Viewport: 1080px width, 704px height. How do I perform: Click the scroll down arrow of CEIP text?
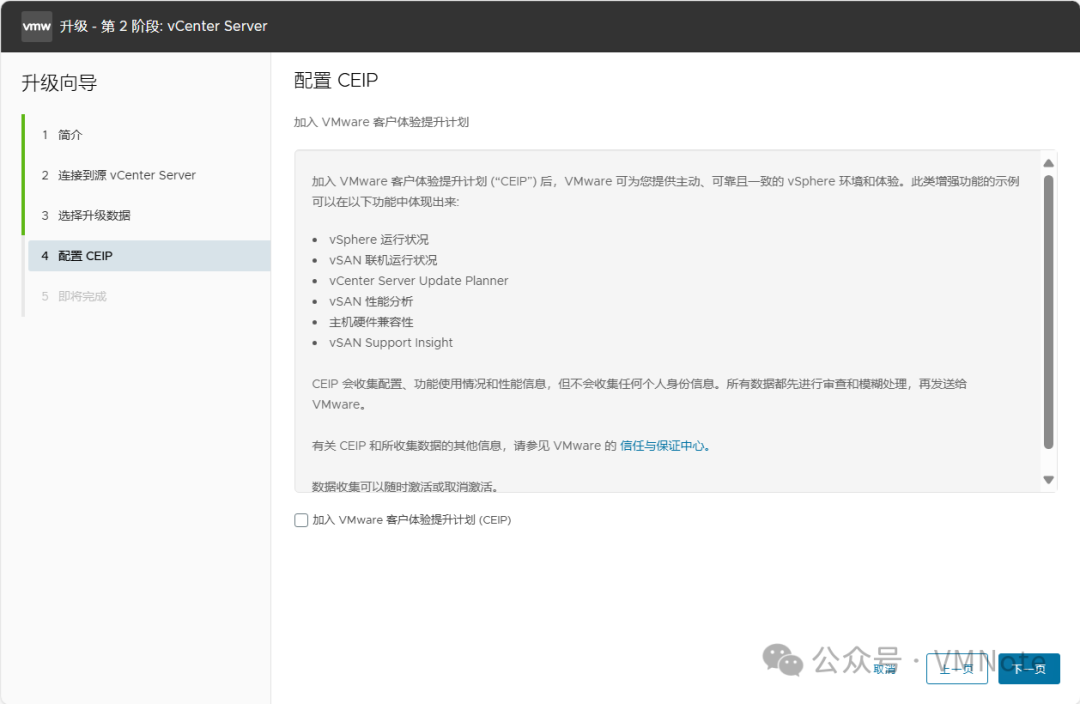pos(1048,479)
